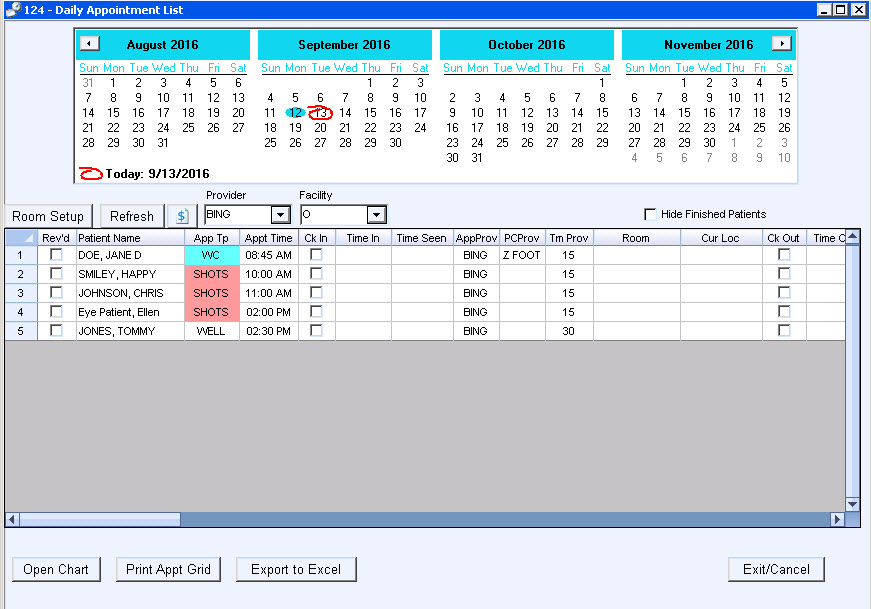Click Exit/Cancel button
Viewport: 871px width, 609px height.
[776, 570]
